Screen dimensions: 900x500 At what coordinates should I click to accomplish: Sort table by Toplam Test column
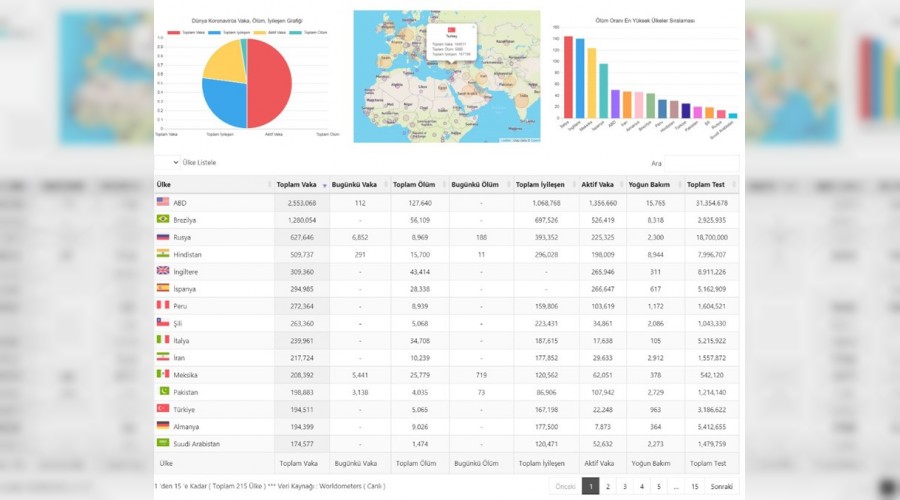pos(712,184)
